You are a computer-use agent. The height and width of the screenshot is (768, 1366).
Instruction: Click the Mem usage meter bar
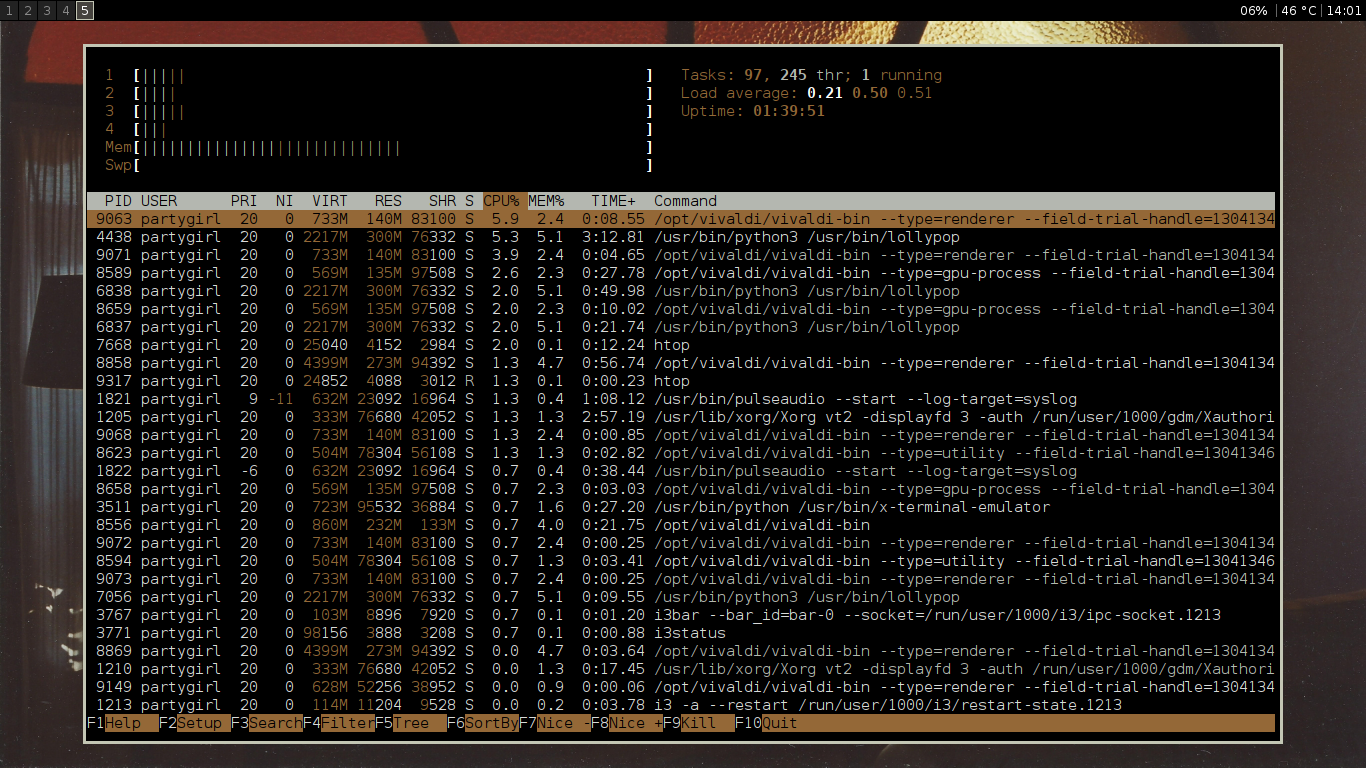pos(392,147)
